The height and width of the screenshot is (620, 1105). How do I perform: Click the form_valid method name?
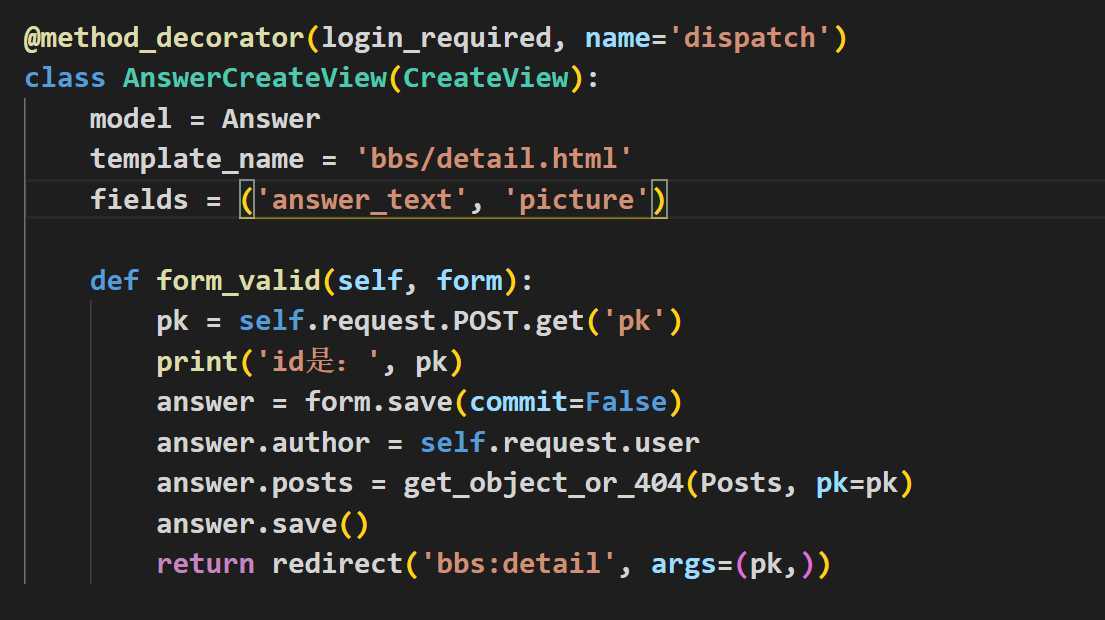pos(238,281)
